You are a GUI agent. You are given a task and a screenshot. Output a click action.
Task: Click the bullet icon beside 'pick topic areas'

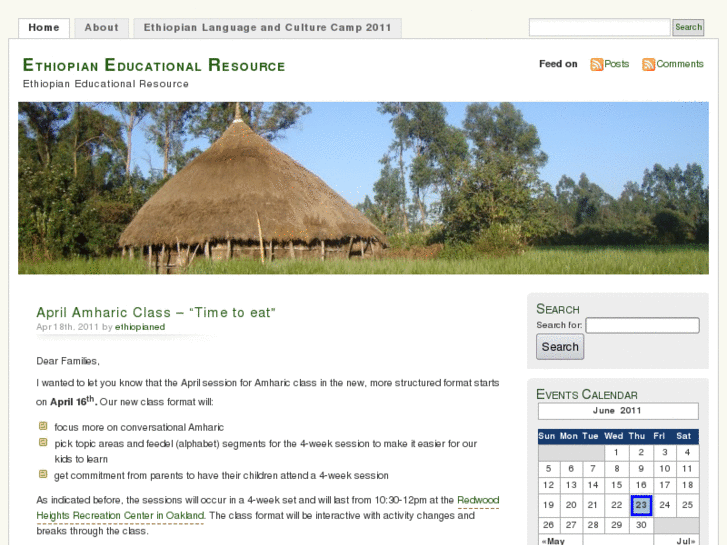[43, 442]
